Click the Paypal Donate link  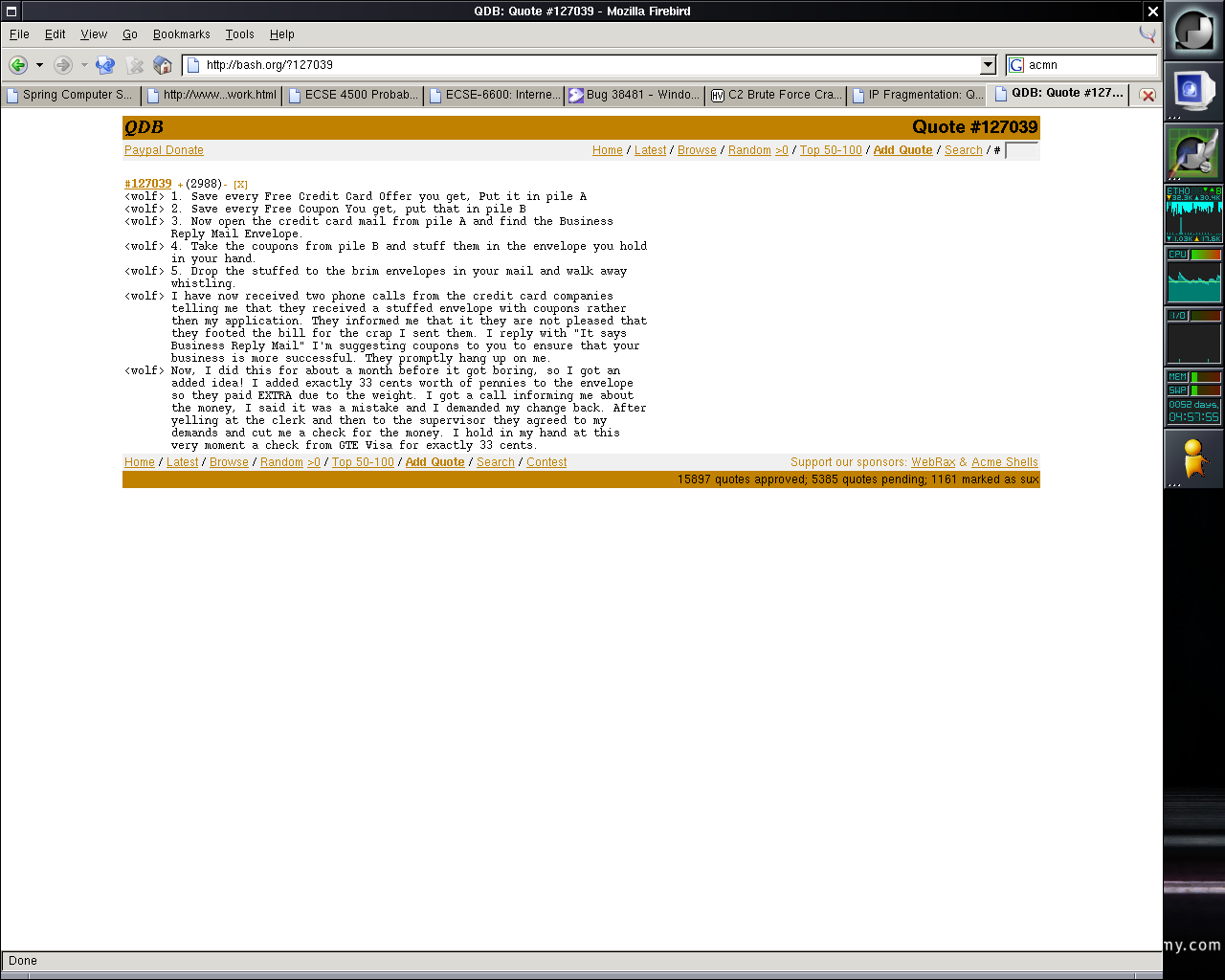pos(164,150)
